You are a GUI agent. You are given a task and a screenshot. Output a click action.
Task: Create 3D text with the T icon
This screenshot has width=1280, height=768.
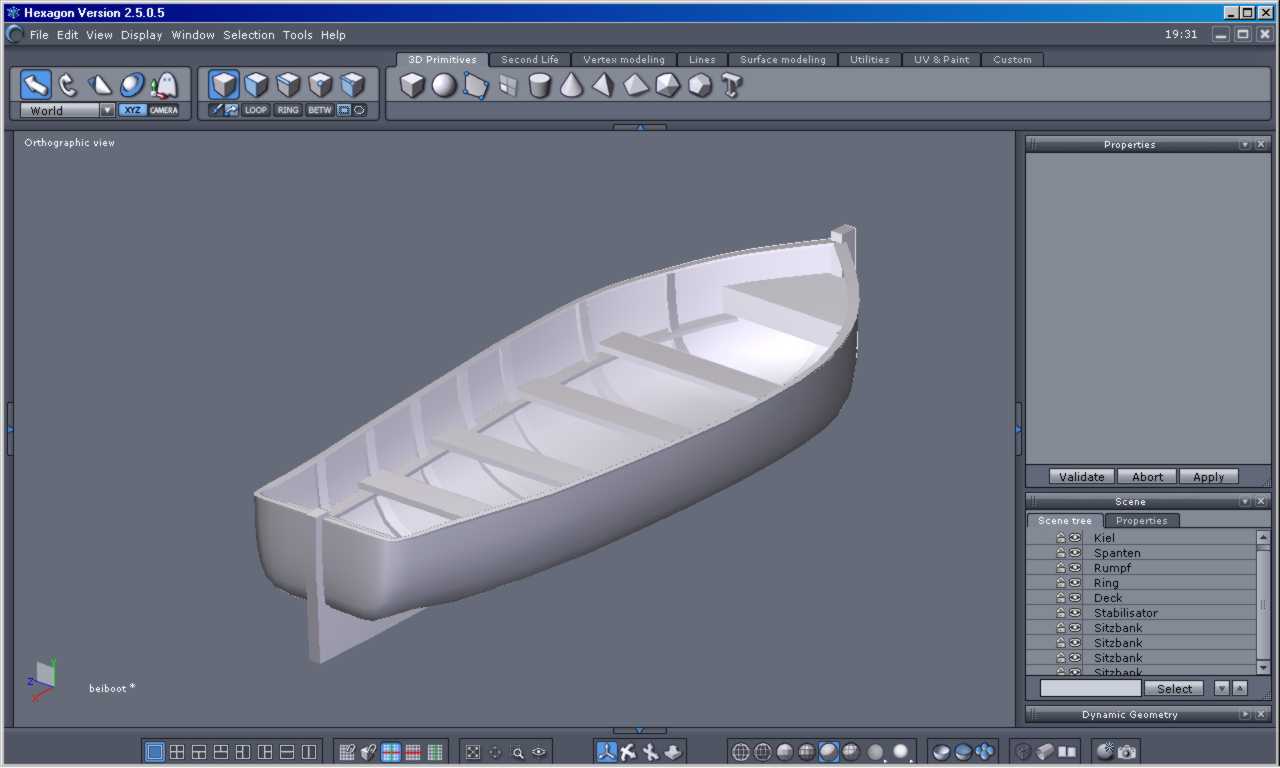731,86
